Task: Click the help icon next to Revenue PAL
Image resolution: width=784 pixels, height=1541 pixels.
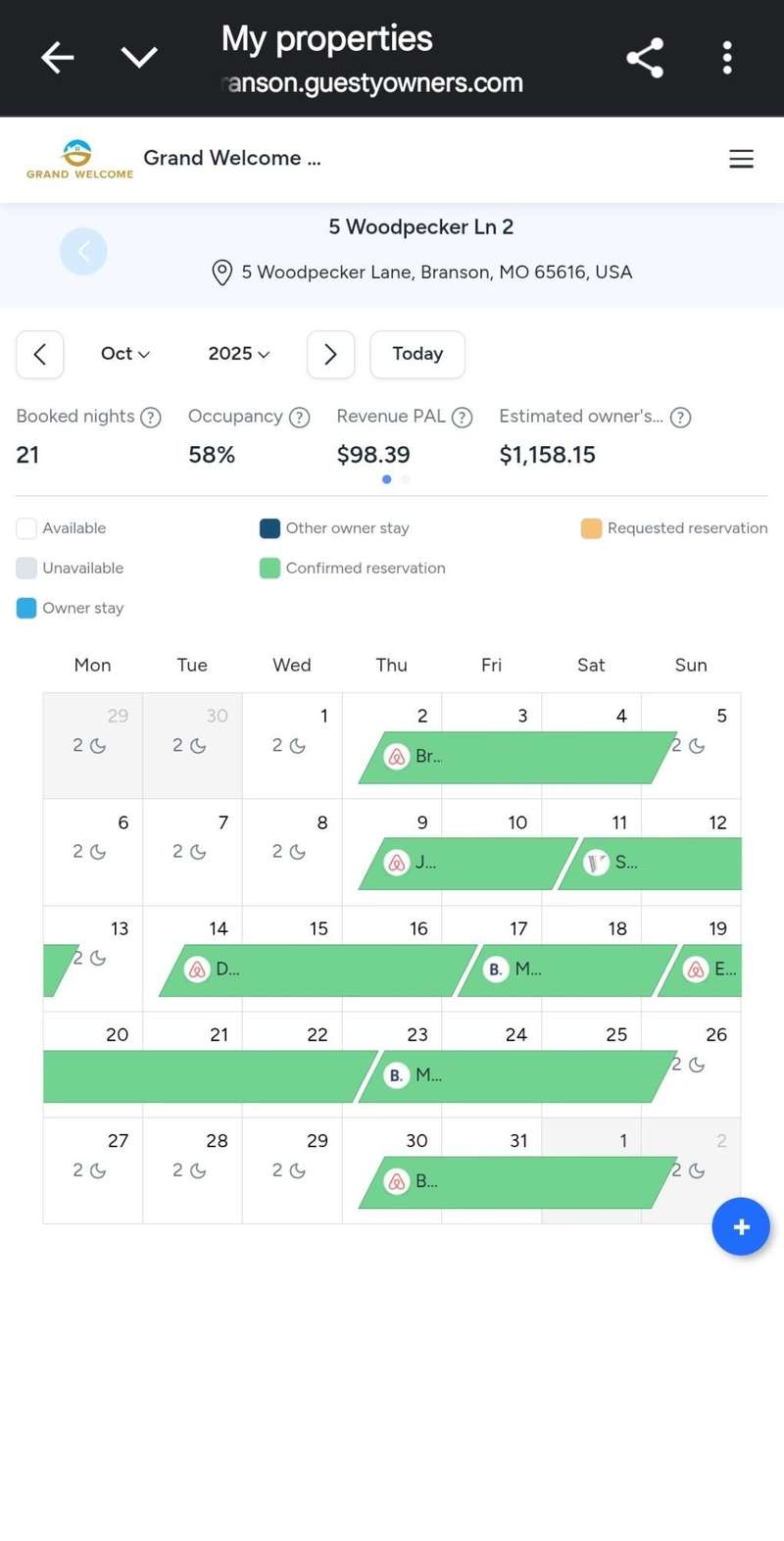Action: [x=463, y=418]
